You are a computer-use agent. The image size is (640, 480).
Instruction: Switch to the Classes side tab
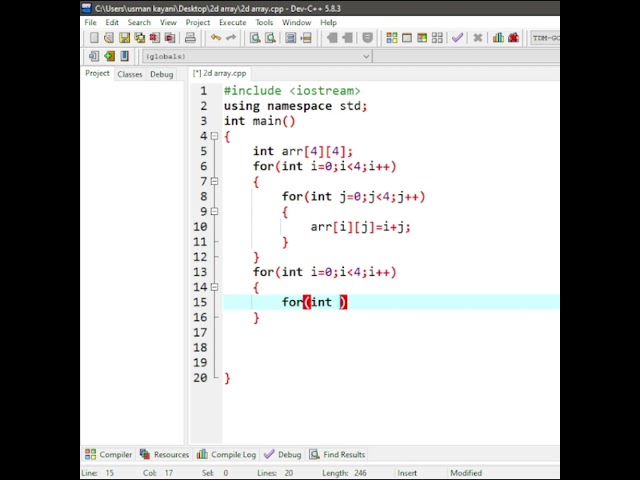coord(130,74)
